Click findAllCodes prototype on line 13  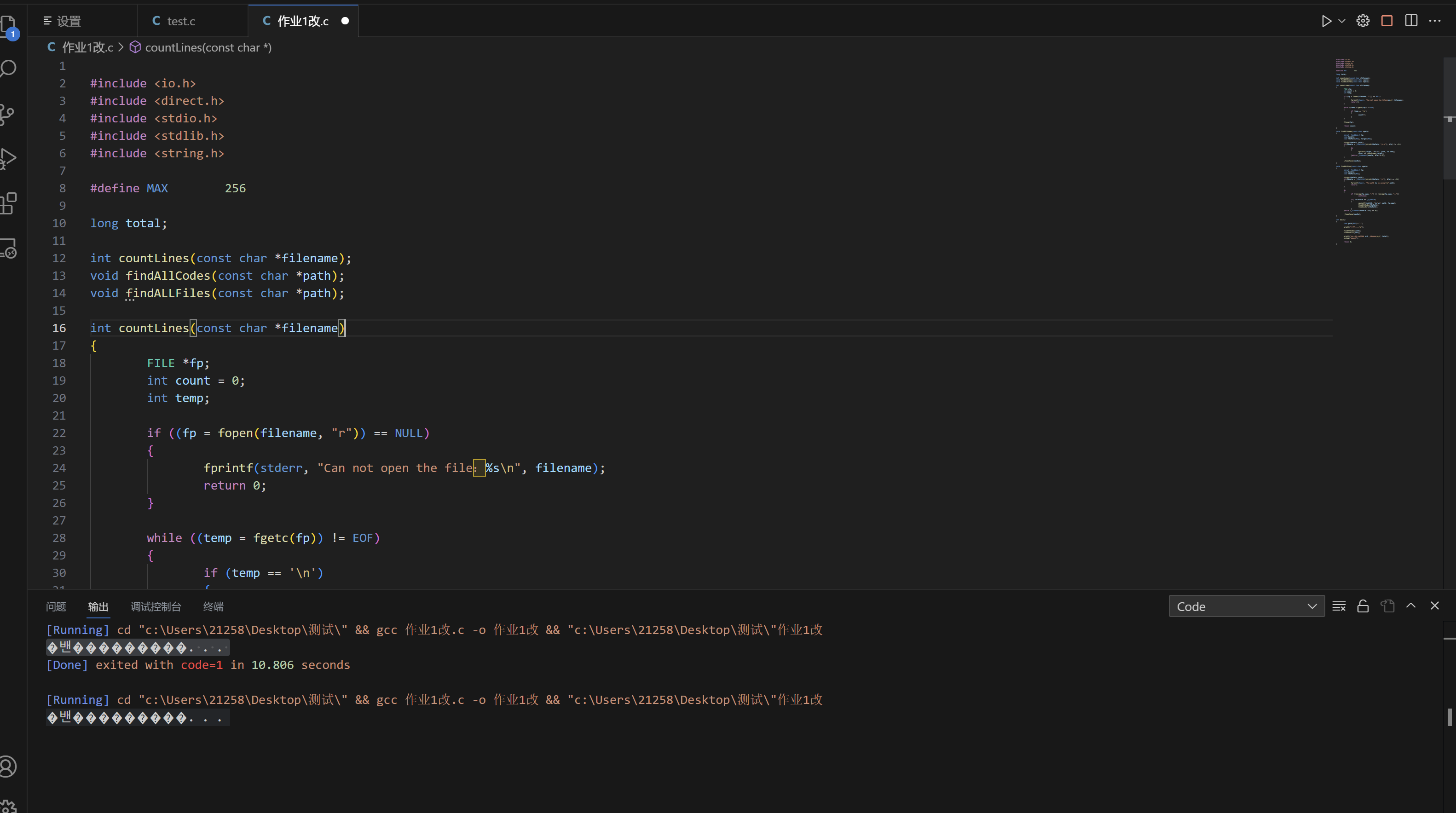[218, 276]
